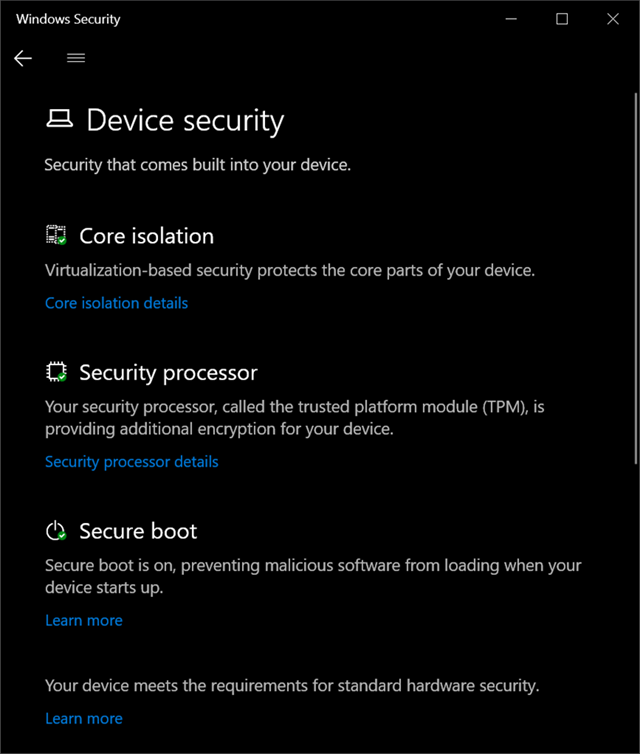Click the Windows Security title bar text
This screenshot has height=754, width=640.
tap(68, 19)
